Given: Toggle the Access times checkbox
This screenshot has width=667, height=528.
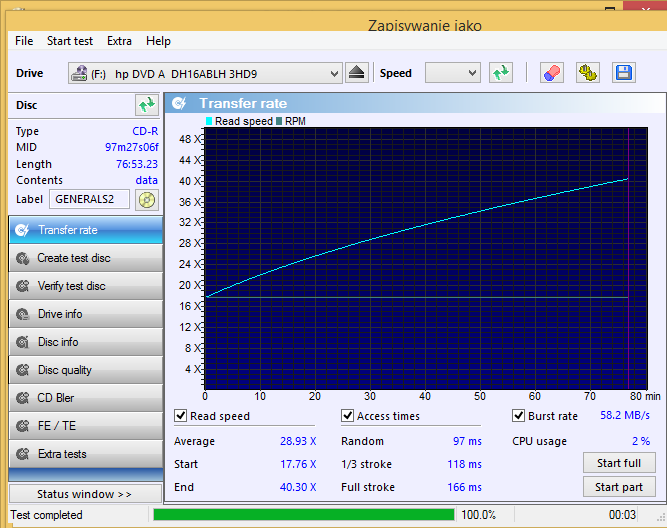Looking at the screenshot, I should (x=348, y=416).
